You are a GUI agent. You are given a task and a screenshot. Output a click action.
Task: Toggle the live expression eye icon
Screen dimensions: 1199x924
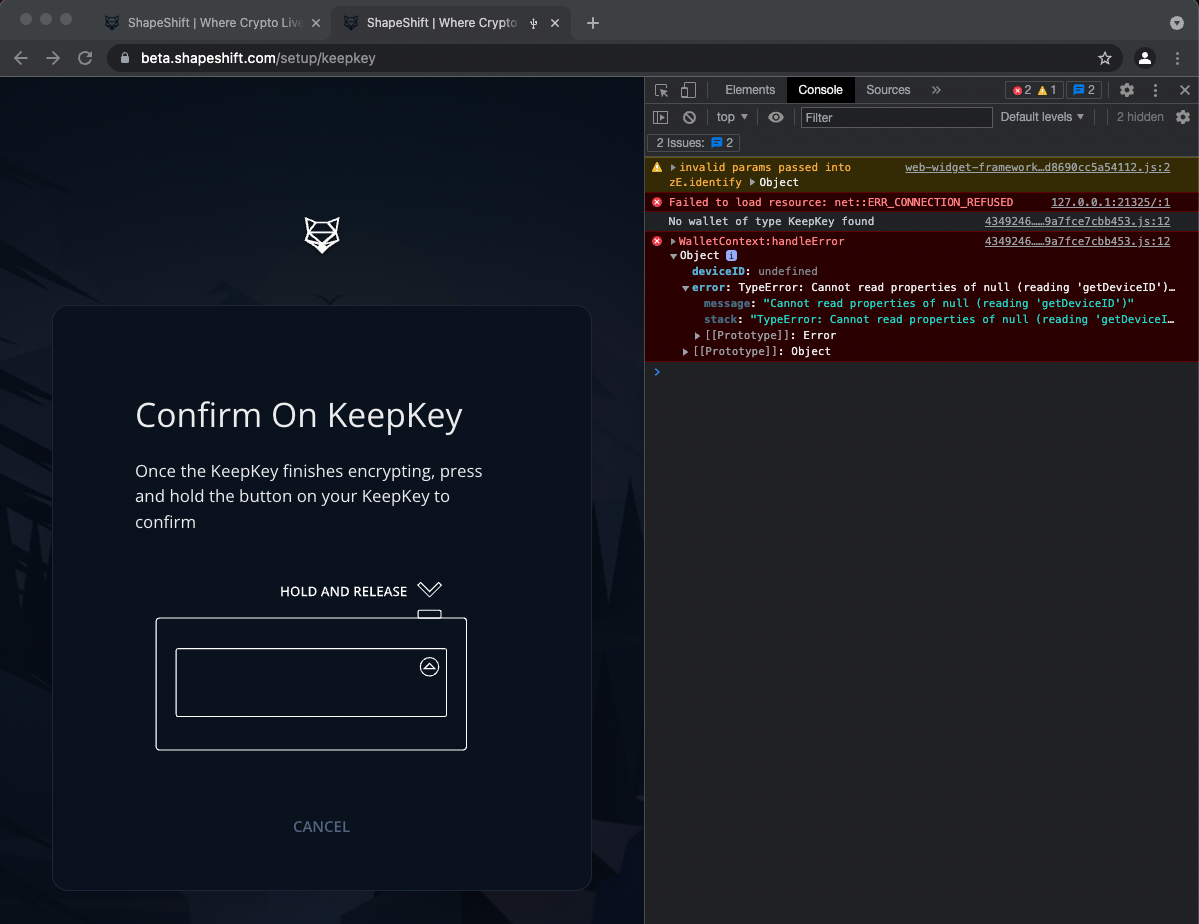coord(775,117)
